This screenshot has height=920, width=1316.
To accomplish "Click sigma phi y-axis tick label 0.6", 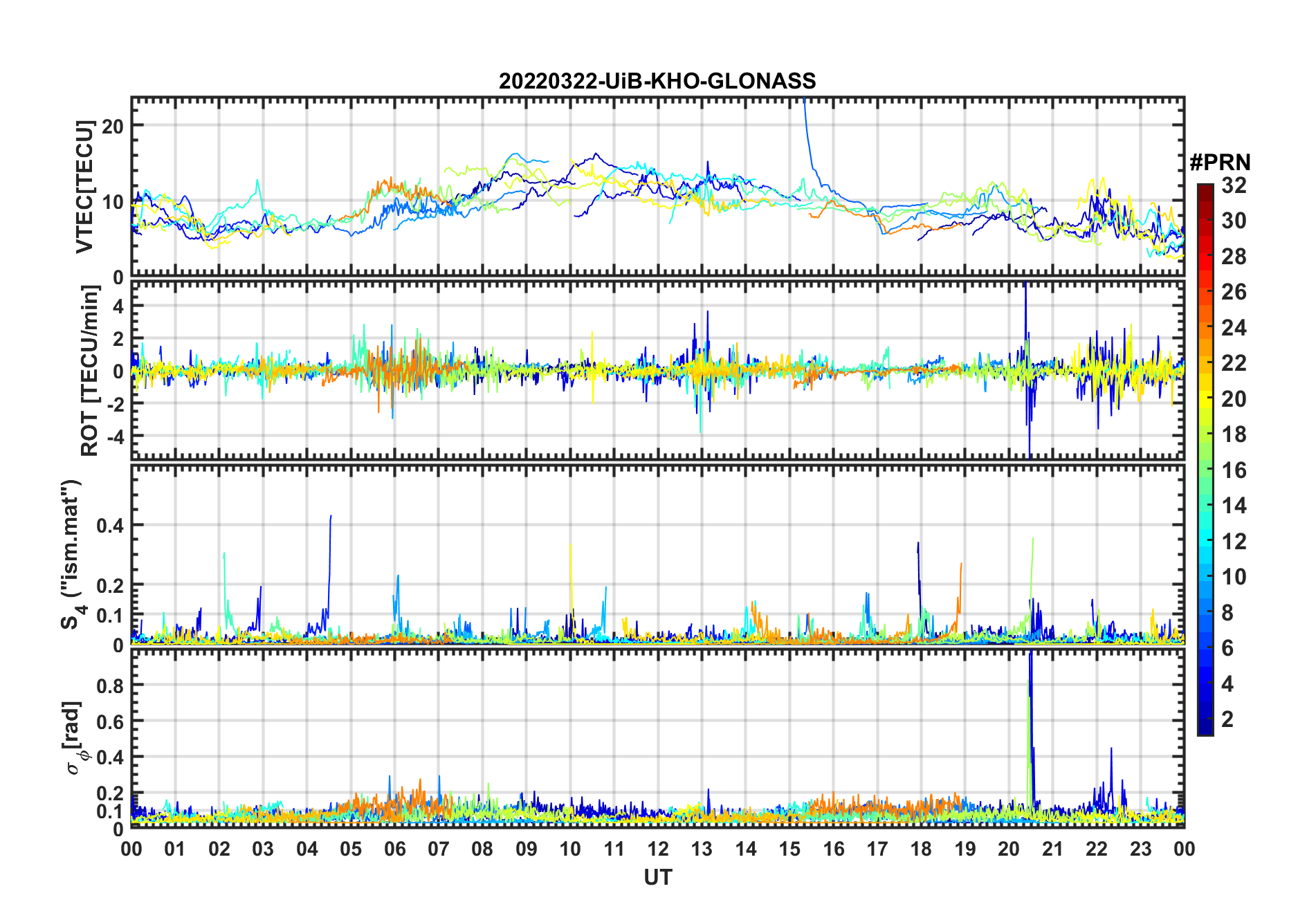I will [x=110, y=721].
